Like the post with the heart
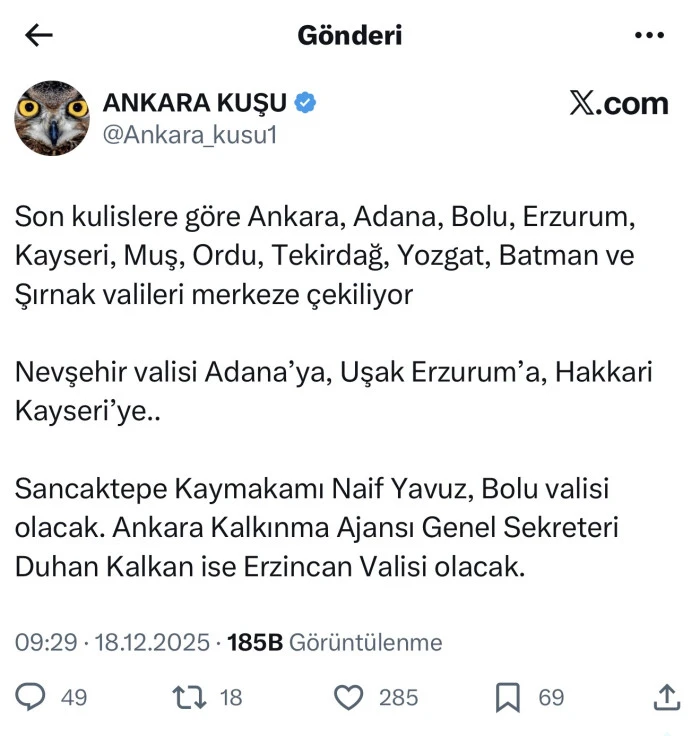The image size is (700, 736). coord(347,697)
